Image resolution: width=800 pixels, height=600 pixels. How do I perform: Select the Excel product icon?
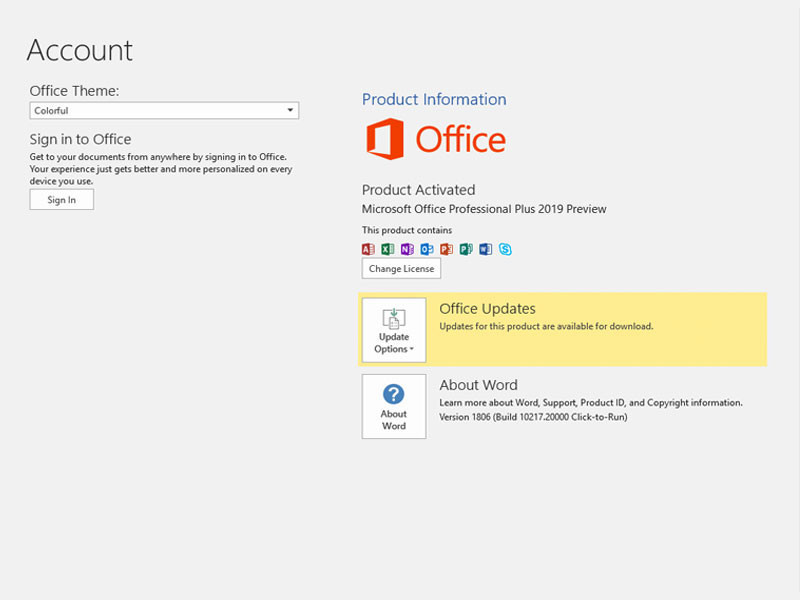pyautogui.click(x=388, y=249)
